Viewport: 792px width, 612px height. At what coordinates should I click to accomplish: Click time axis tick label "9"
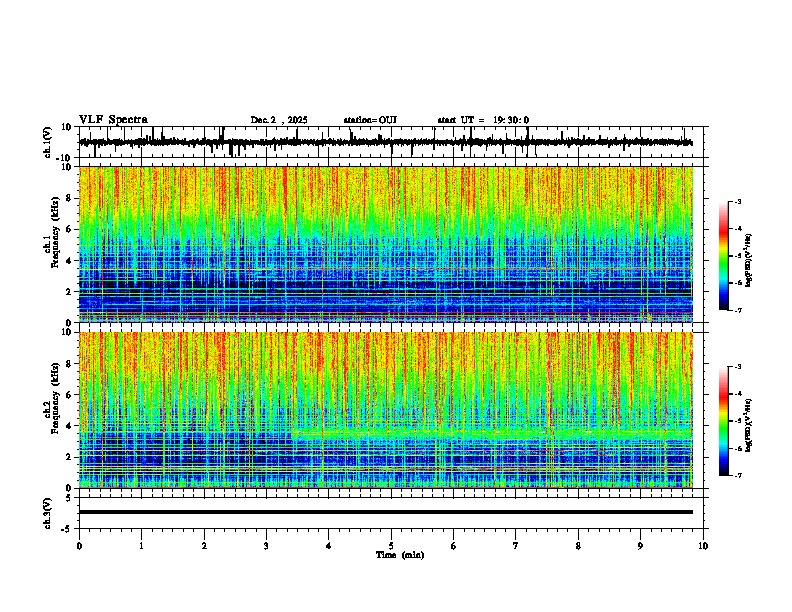[640, 546]
